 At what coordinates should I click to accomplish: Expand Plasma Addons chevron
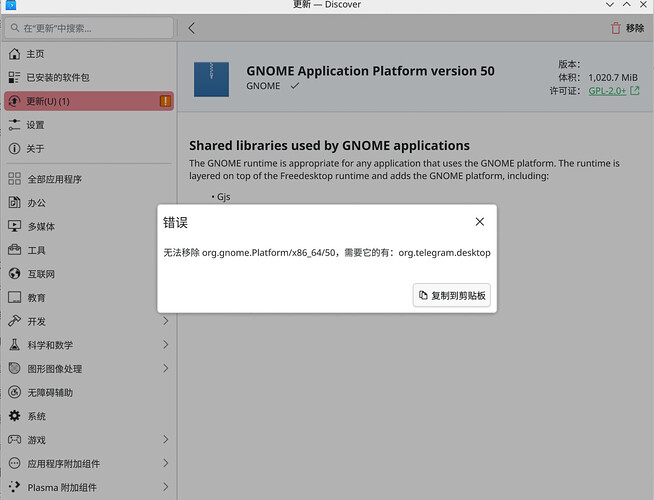(x=166, y=487)
